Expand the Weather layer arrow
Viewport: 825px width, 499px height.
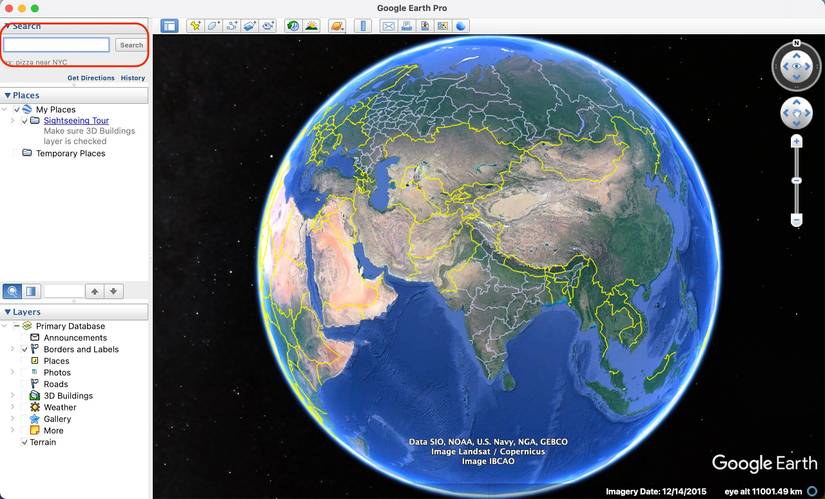pos(13,407)
